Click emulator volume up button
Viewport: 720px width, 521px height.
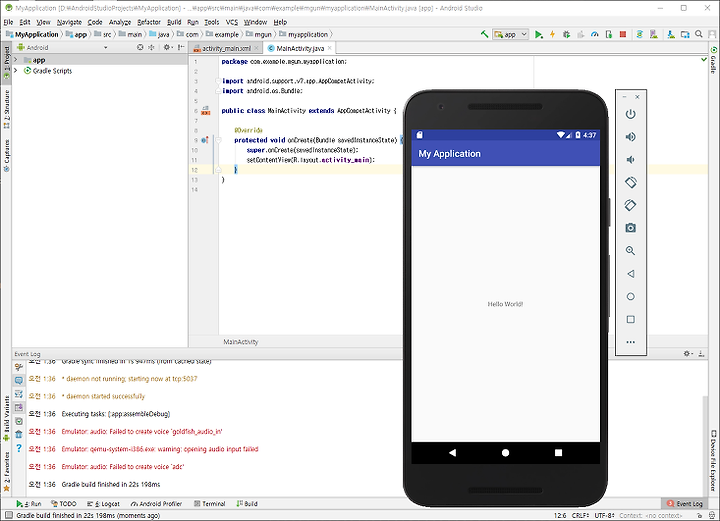click(x=630, y=137)
